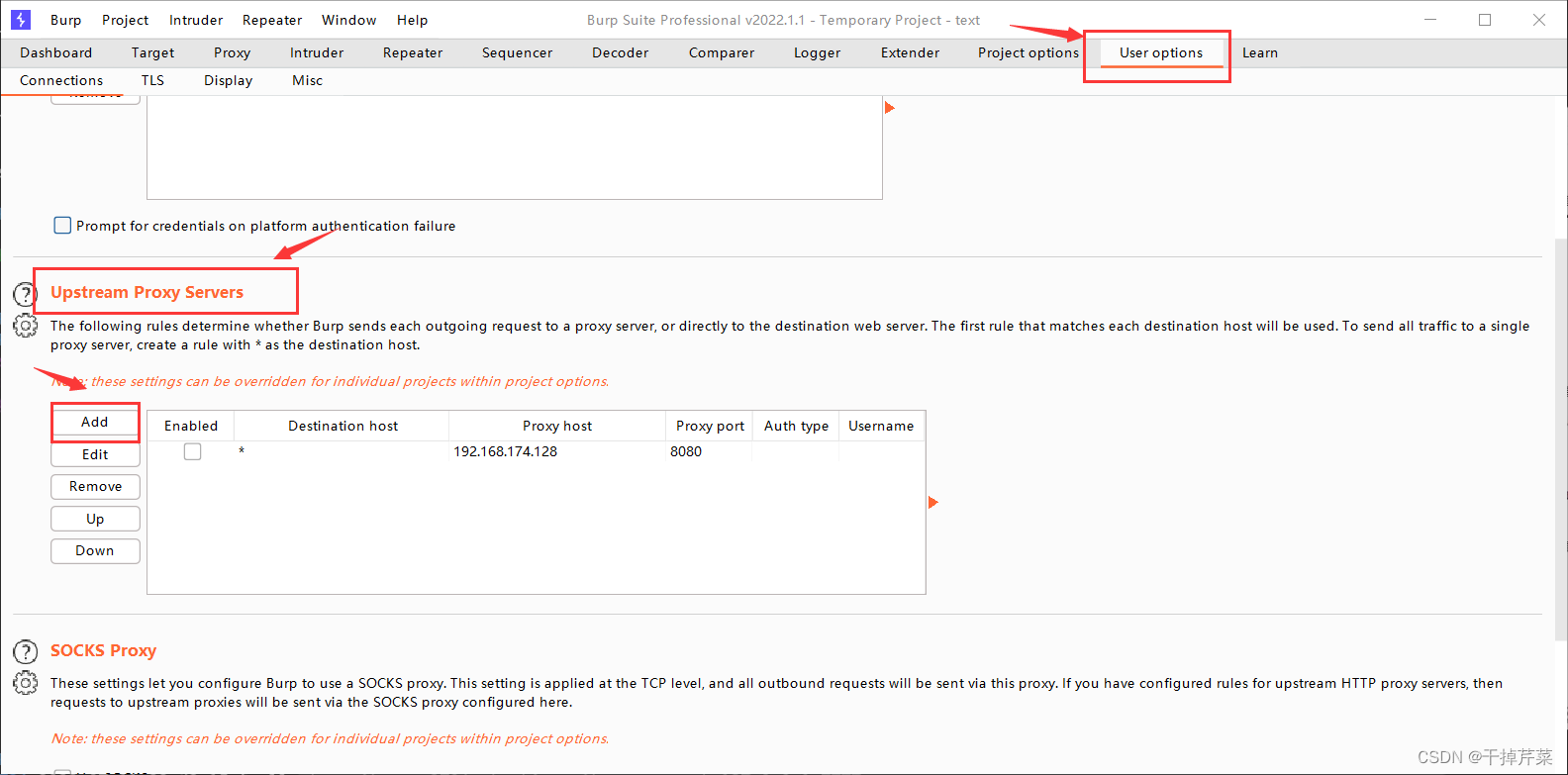Select the Connections sub-tab
This screenshot has width=1568, height=775.
(x=61, y=80)
